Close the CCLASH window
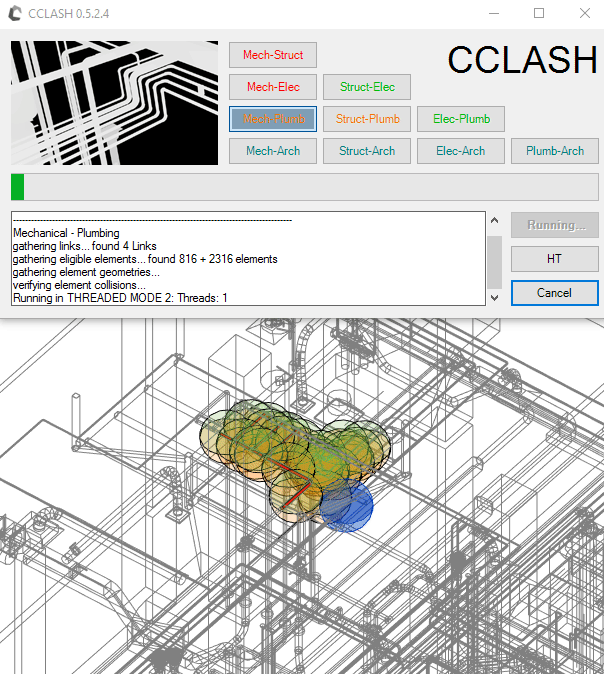Screen dimensions: 604x674 585,13
